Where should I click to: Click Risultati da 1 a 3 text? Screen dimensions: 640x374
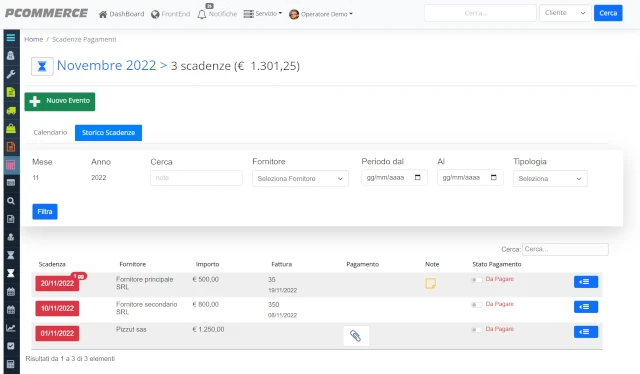pyautogui.click(x=70, y=358)
